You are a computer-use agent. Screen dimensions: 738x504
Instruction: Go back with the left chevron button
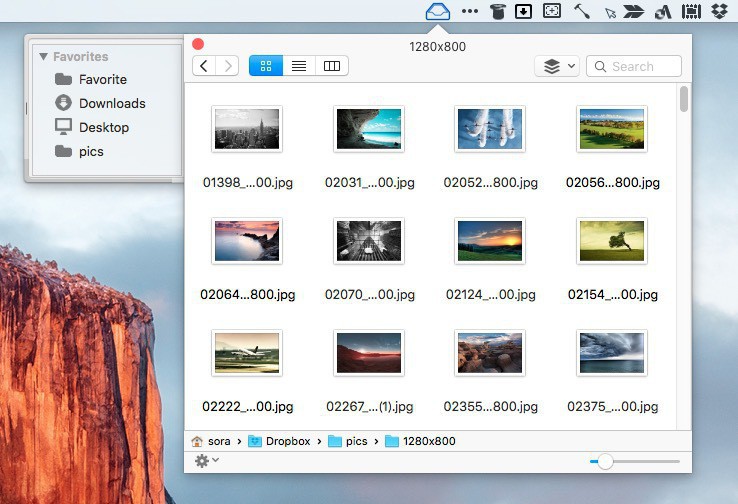click(204, 66)
